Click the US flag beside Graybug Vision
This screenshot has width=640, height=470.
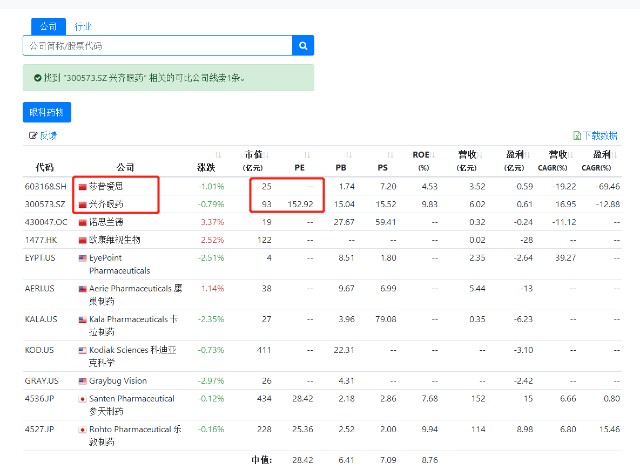[82, 381]
